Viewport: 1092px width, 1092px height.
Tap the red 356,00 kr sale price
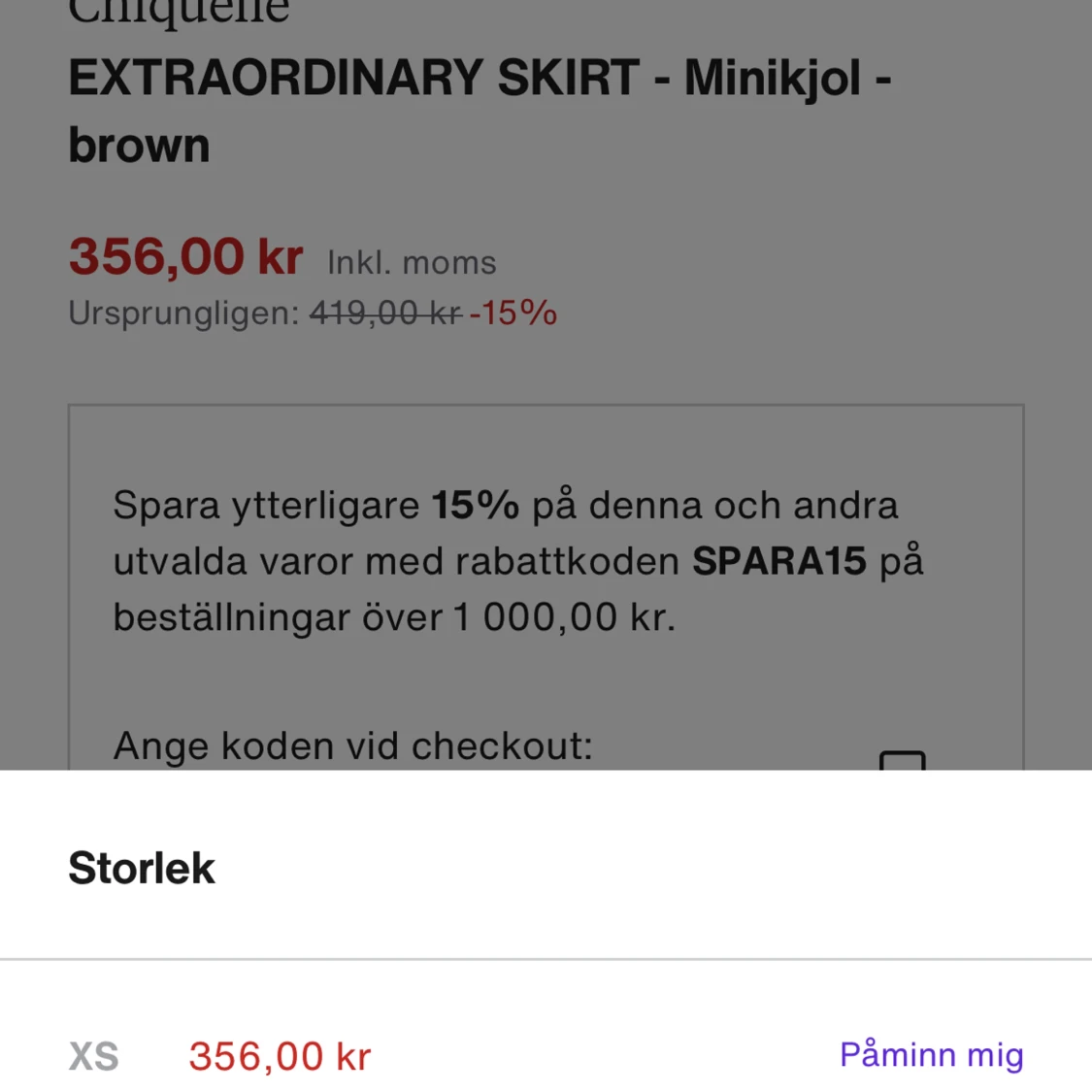coord(185,255)
